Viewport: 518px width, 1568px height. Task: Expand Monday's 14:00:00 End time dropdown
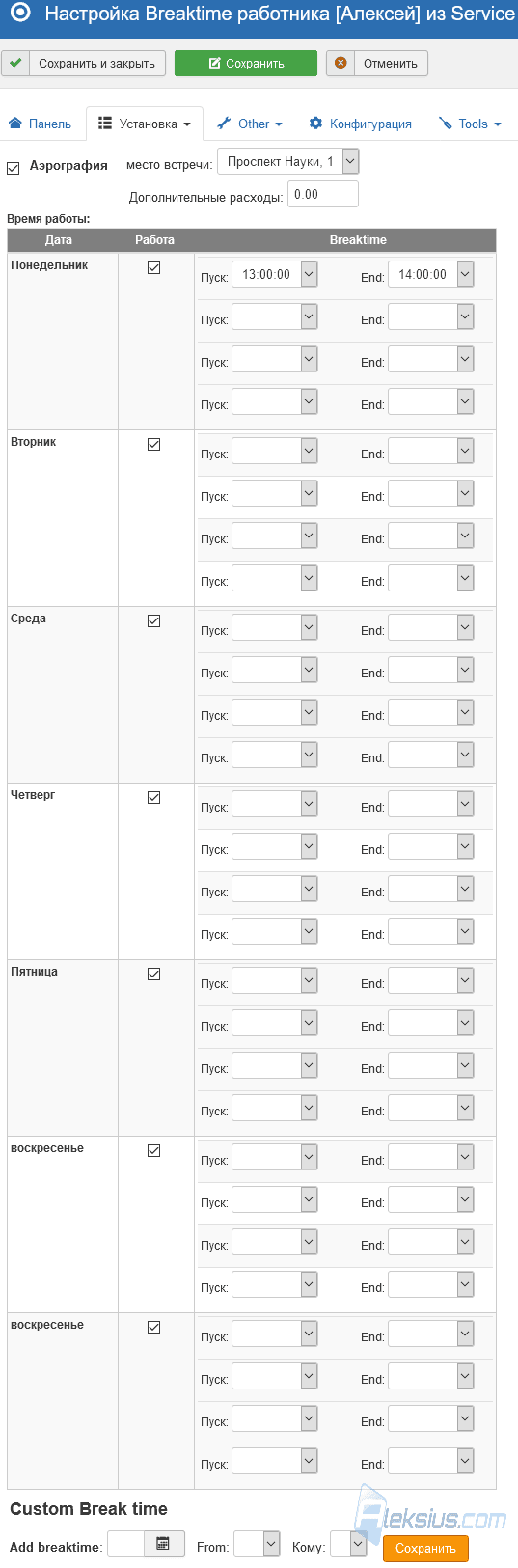[466, 274]
